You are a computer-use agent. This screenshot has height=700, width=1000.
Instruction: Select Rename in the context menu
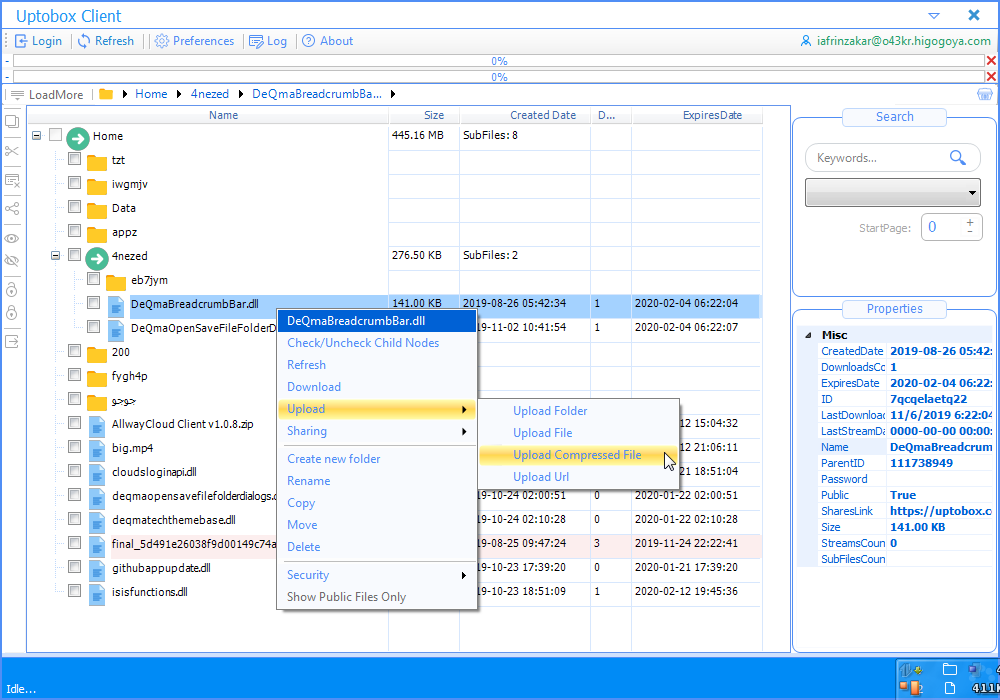309,481
